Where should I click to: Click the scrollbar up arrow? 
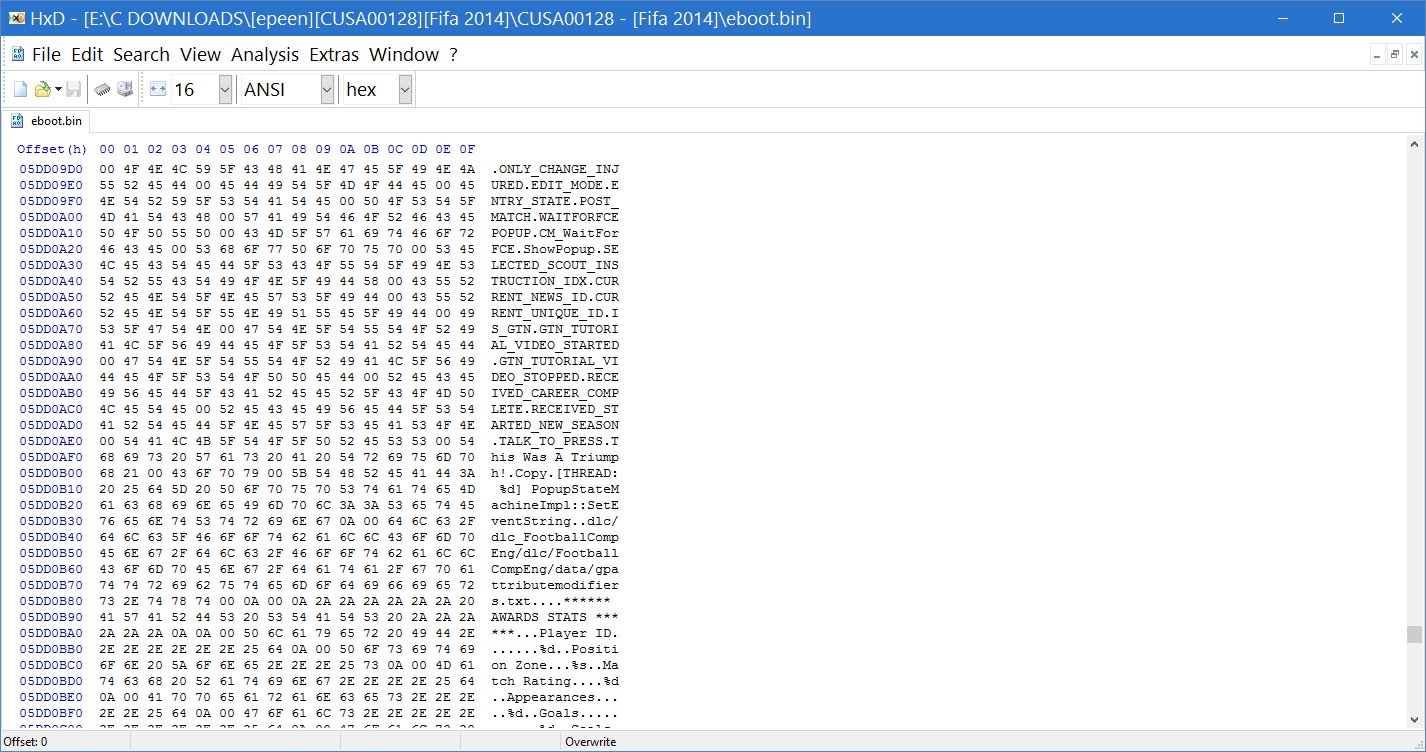tap(1413, 145)
